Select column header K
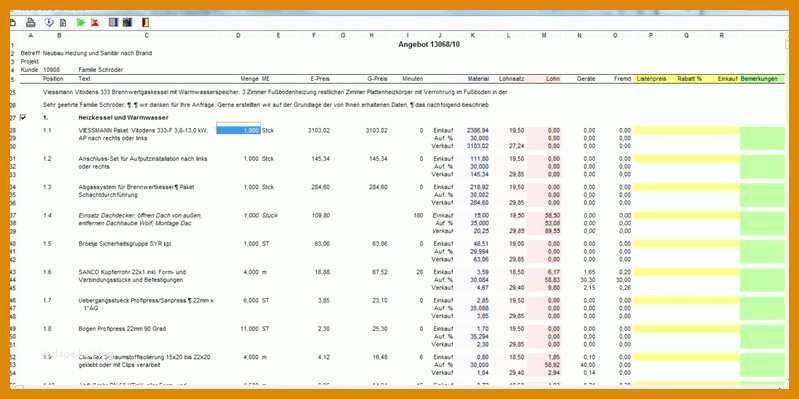The width and height of the screenshot is (799, 399). [473, 35]
